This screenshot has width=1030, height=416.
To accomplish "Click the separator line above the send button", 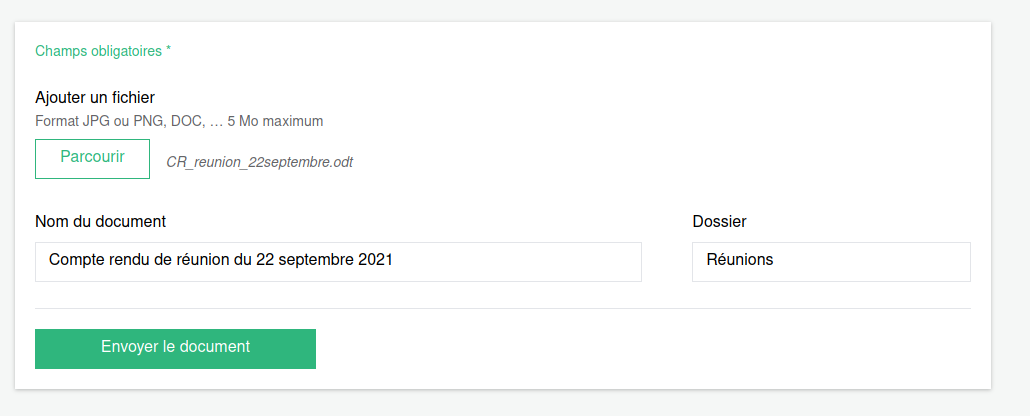I will point(502,309).
